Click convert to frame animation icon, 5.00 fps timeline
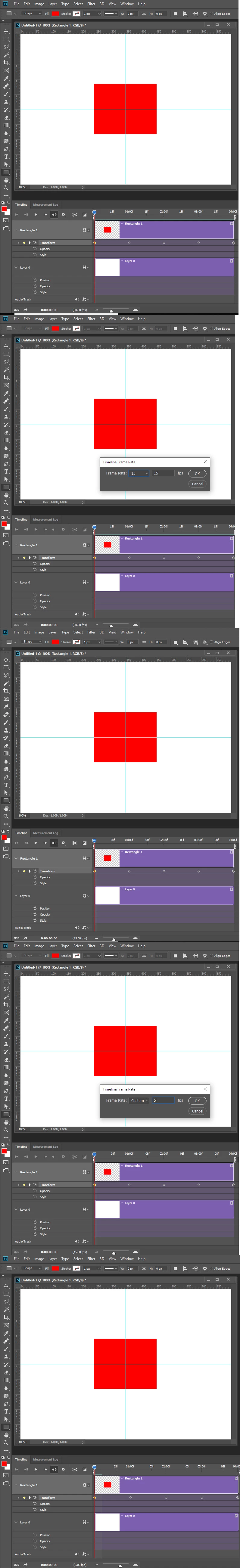 coord(17,1564)
